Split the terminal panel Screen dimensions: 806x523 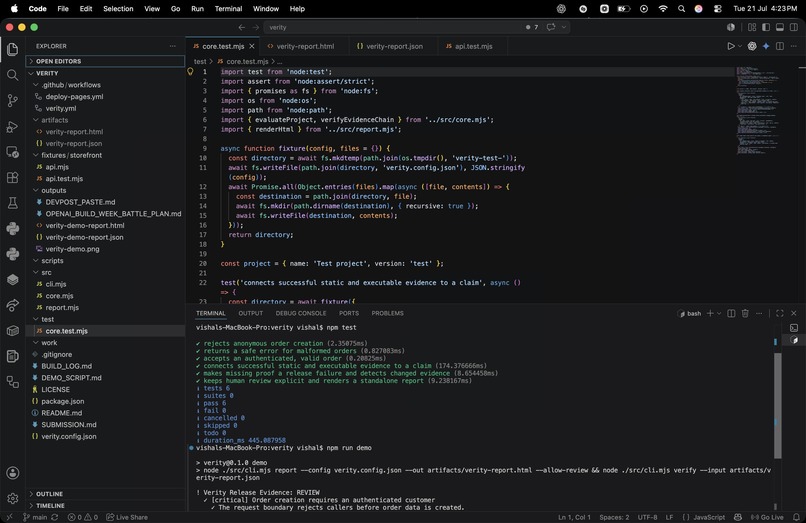(731, 313)
